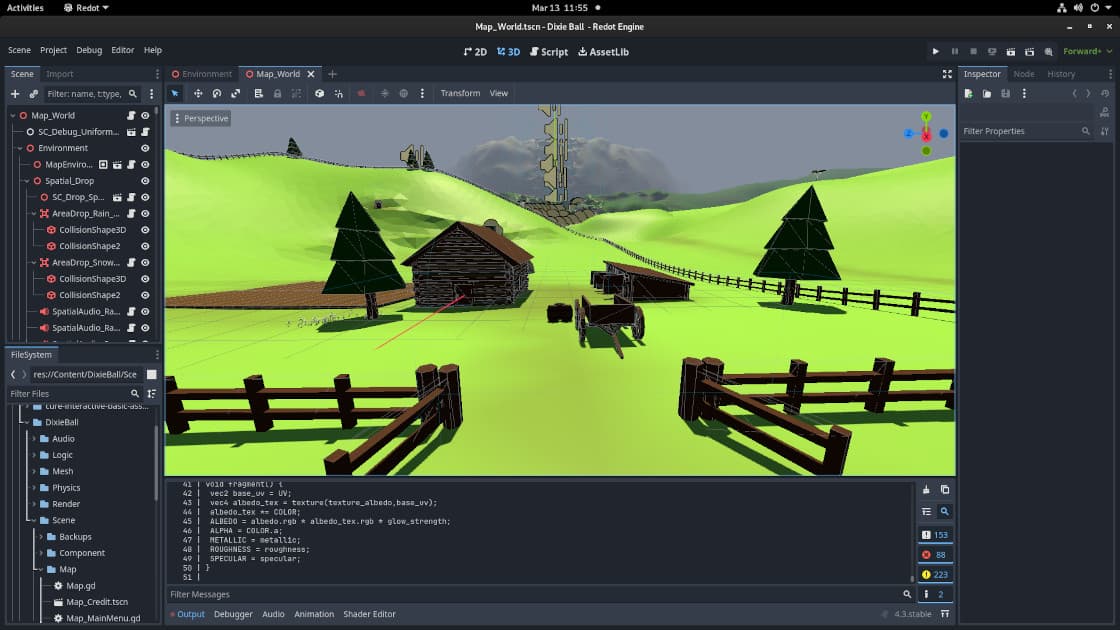Toggle the error messages filter showing 88
The width and height of the screenshot is (1120, 630).
935,554
